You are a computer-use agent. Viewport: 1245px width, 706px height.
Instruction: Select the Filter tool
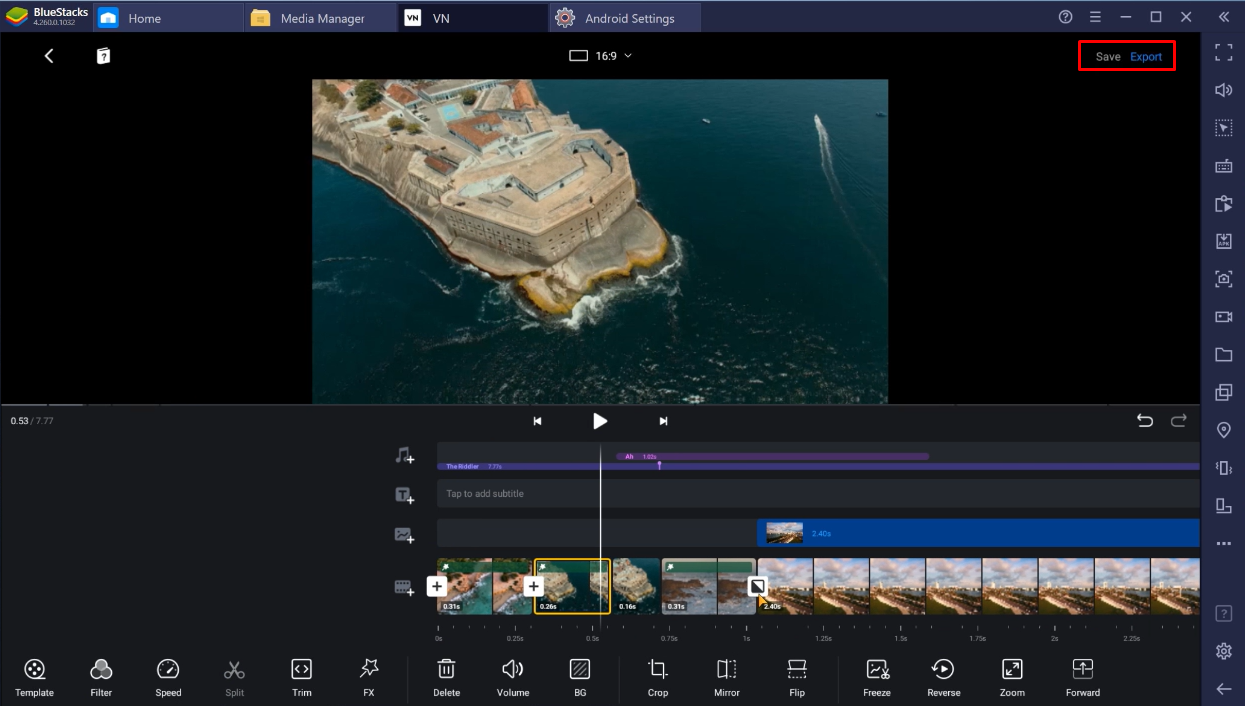pyautogui.click(x=100, y=677)
